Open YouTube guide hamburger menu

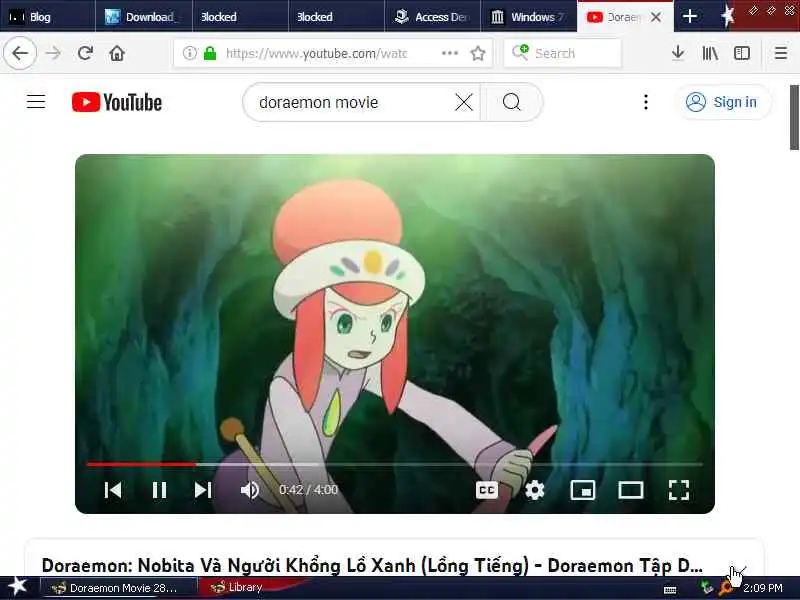pos(36,102)
